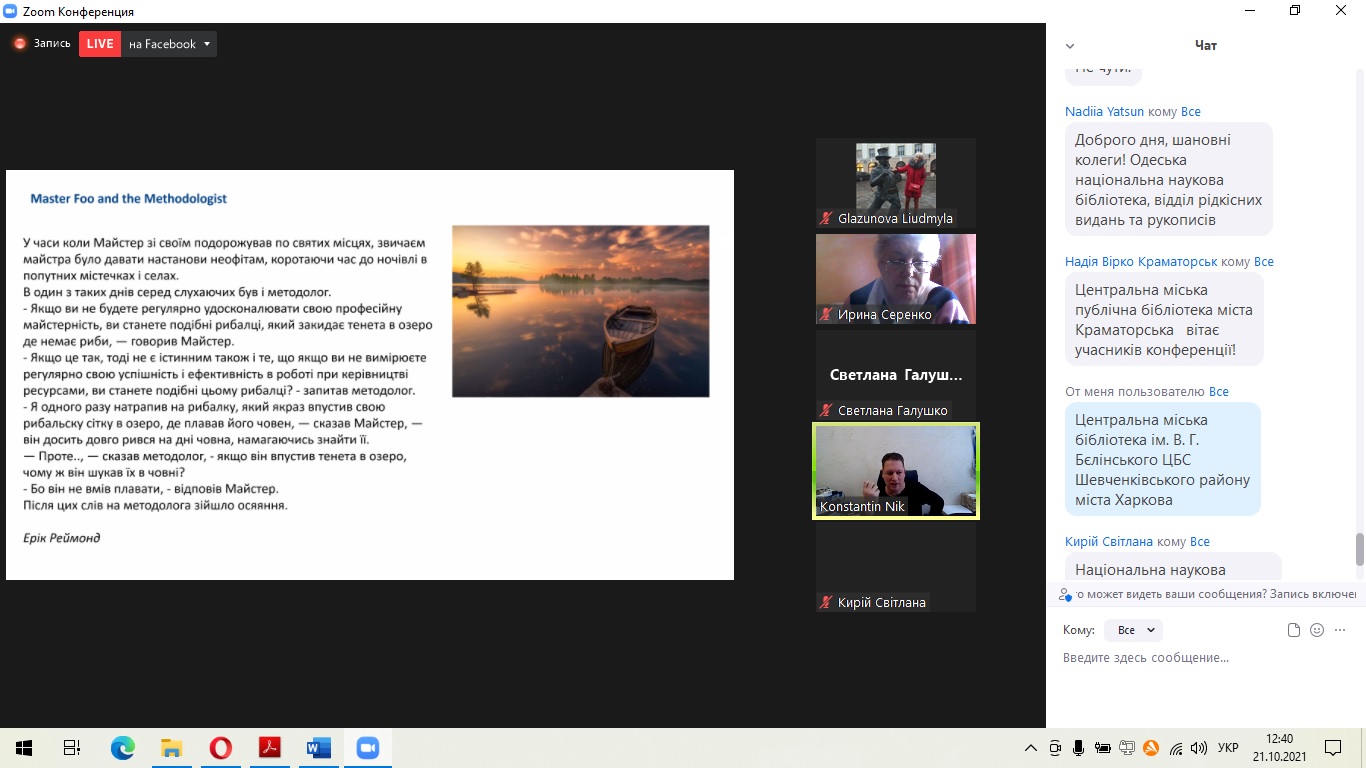The image size is (1366, 768).
Task: Click the message privacy shield icon
Action: [x=1066, y=594]
